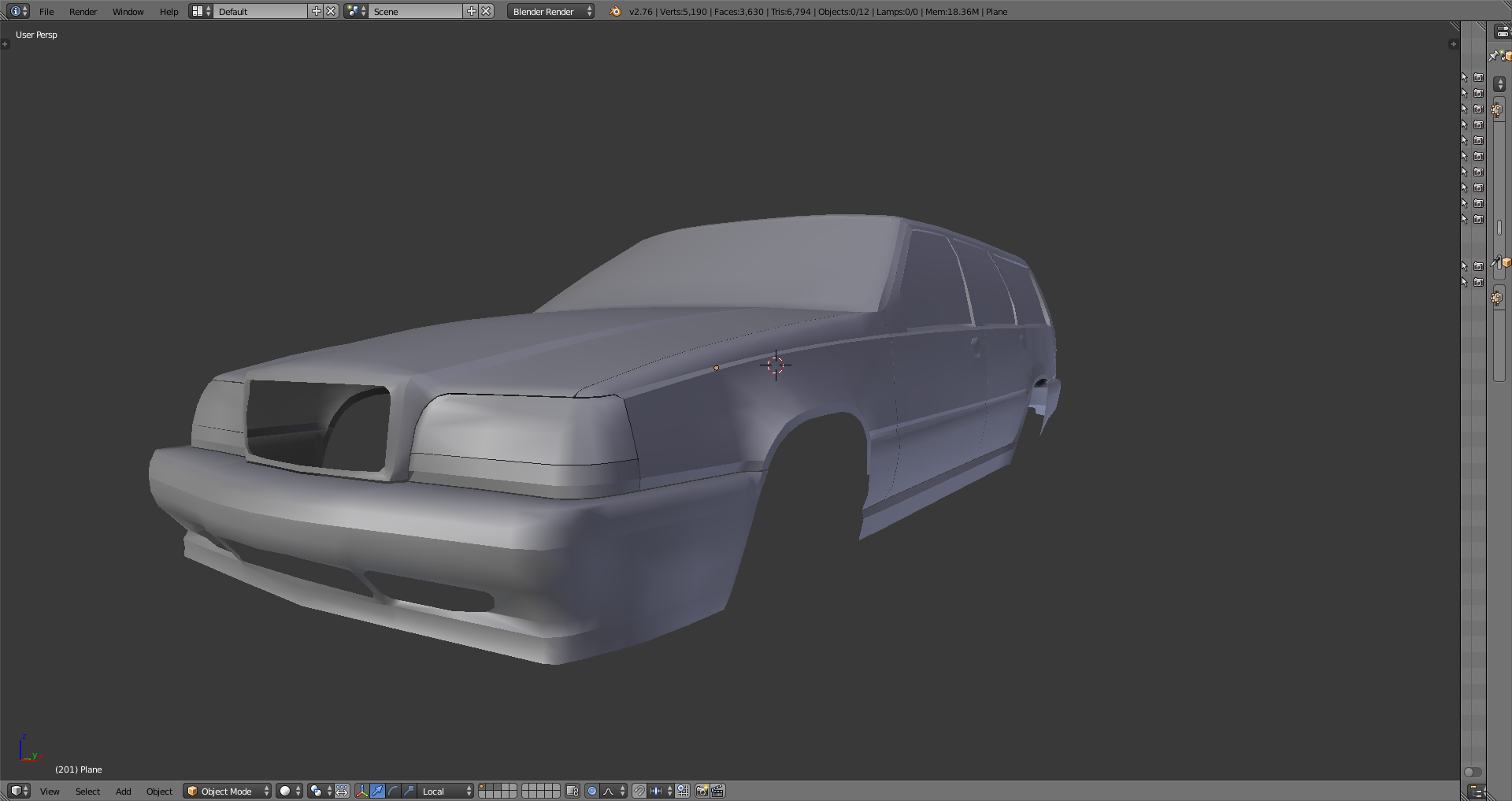This screenshot has height=801, width=1512.
Task: Enable the scale manipulator
Action: tap(409, 791)
